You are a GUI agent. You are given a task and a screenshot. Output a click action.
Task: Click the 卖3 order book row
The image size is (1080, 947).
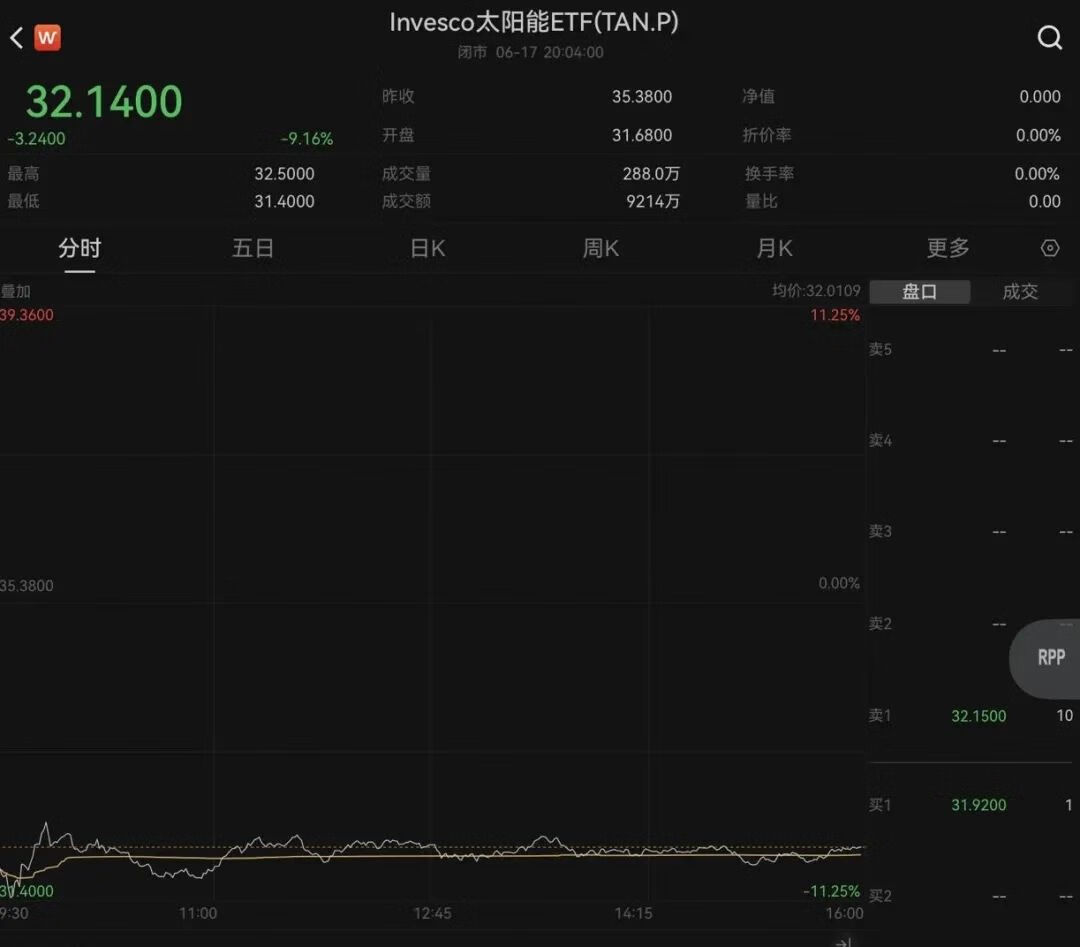(971, 532)
